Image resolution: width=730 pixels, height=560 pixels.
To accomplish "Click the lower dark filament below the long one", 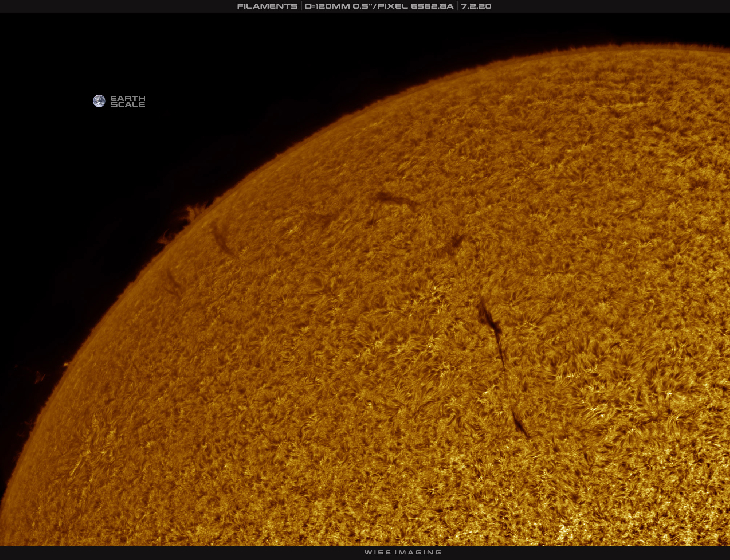I will click(520, 423).
